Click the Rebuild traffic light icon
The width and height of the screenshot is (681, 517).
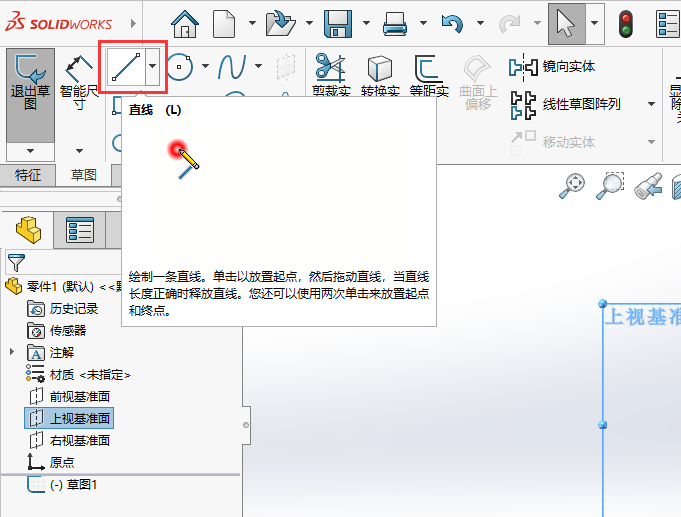point(625,24)
